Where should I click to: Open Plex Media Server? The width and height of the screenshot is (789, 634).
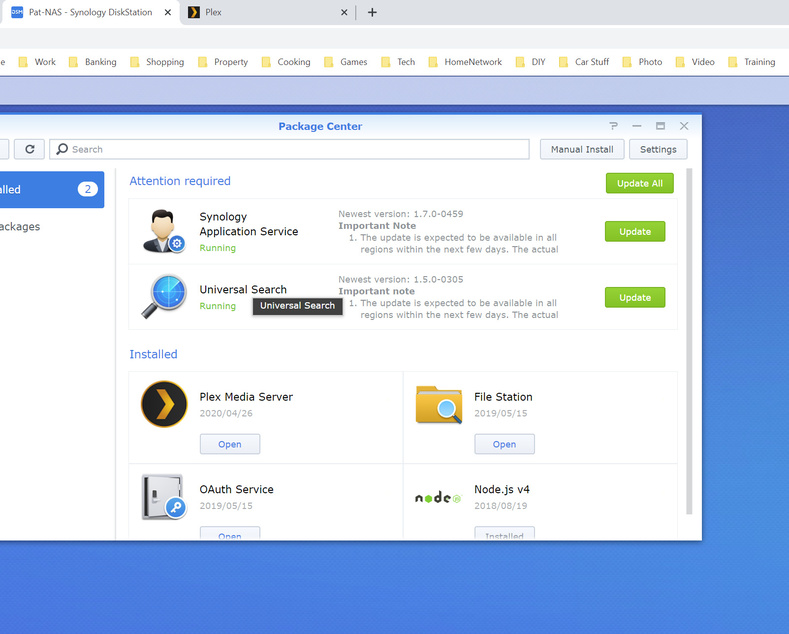(230, 444)
